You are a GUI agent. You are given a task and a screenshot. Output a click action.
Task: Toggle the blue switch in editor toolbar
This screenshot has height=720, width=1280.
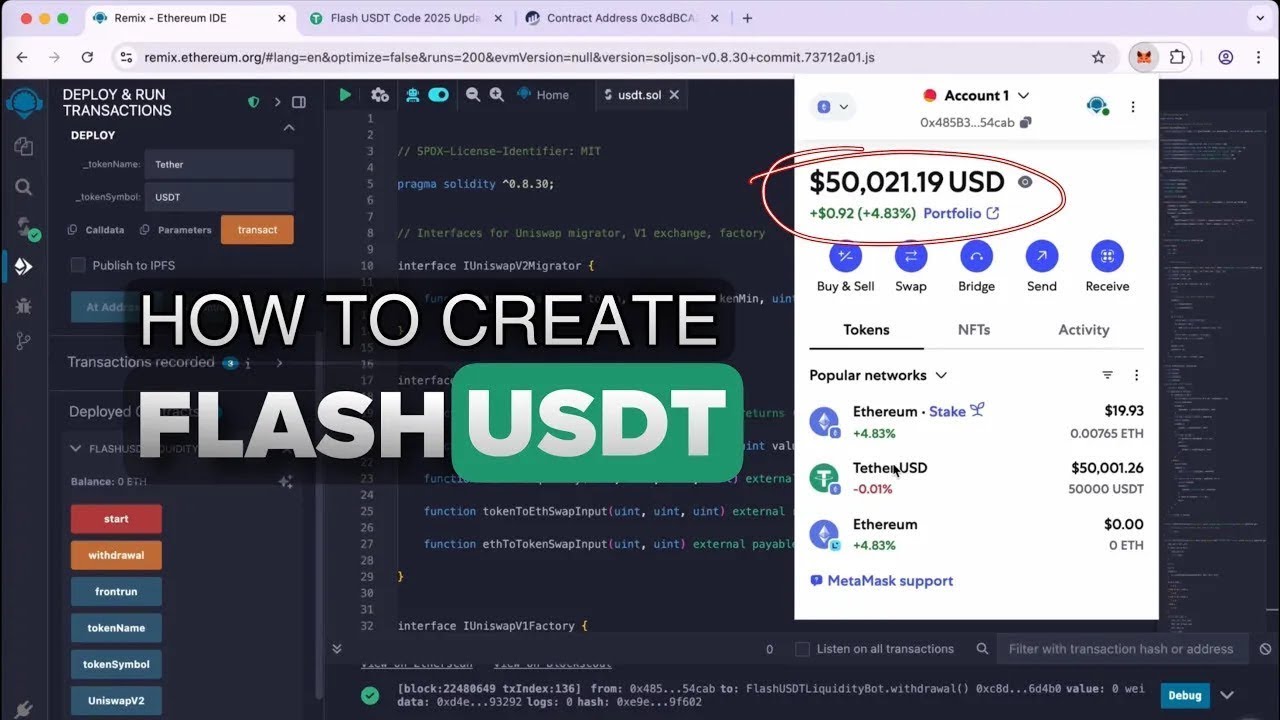(x=439, y=95)
